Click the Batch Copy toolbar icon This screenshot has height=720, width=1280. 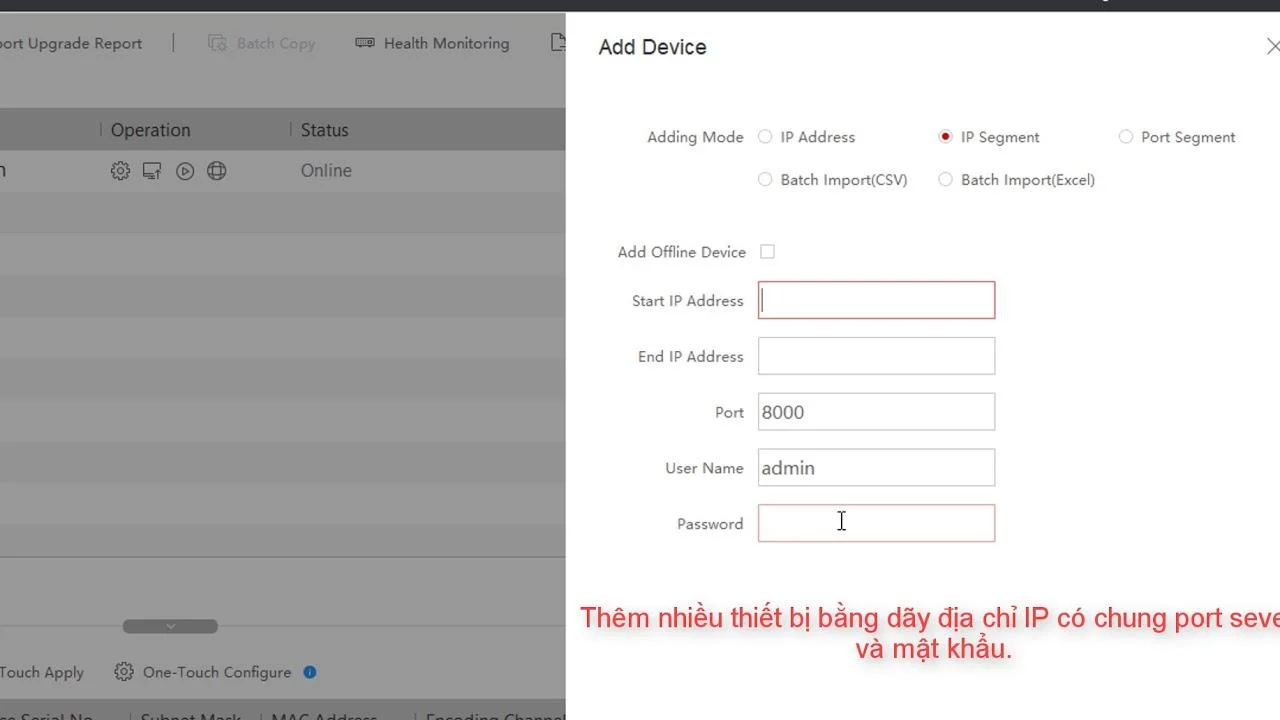(x=217, y=43)
